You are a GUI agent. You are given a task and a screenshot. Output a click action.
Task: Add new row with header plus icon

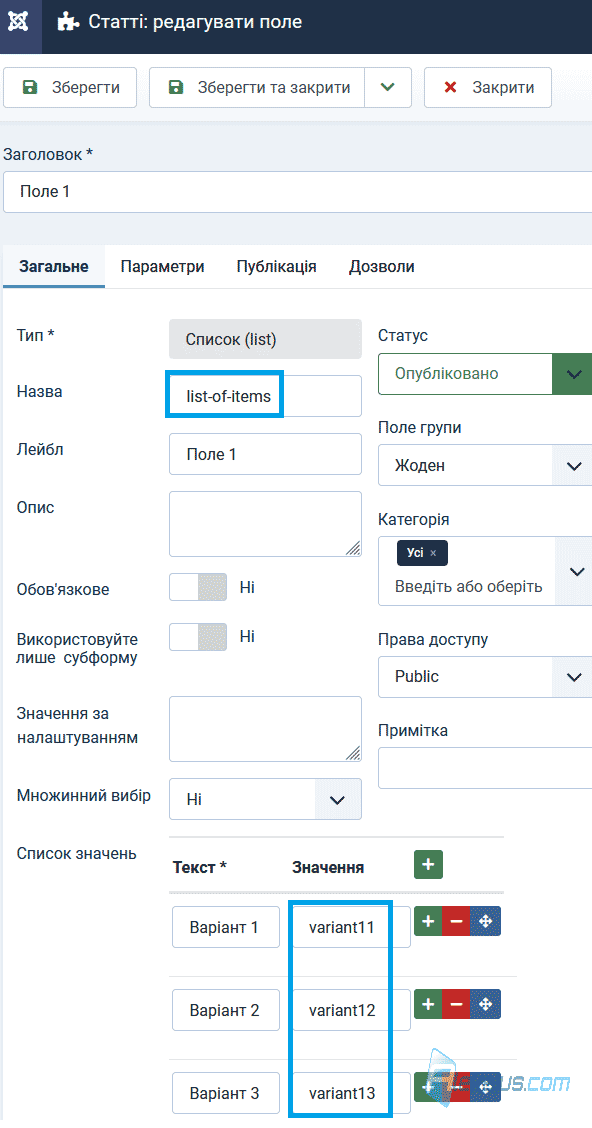tap(428, 864)
